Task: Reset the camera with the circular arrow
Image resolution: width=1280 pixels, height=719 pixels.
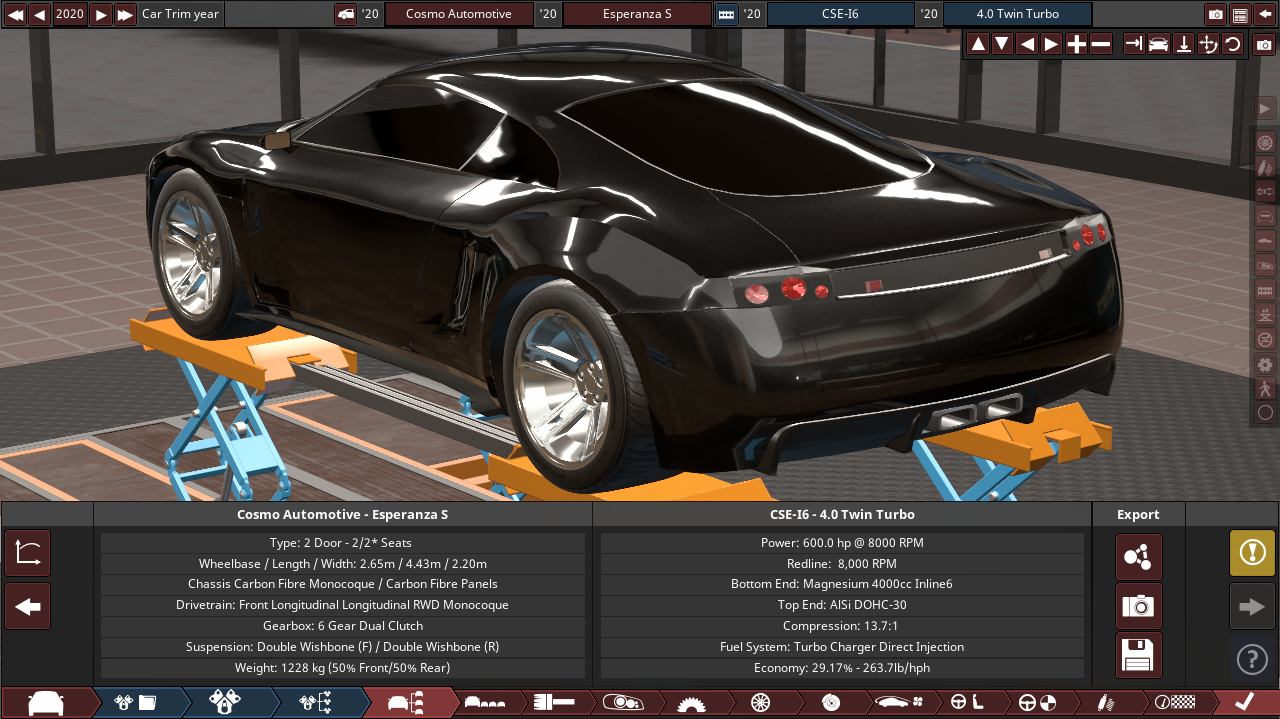Action: coord(1232,44)
